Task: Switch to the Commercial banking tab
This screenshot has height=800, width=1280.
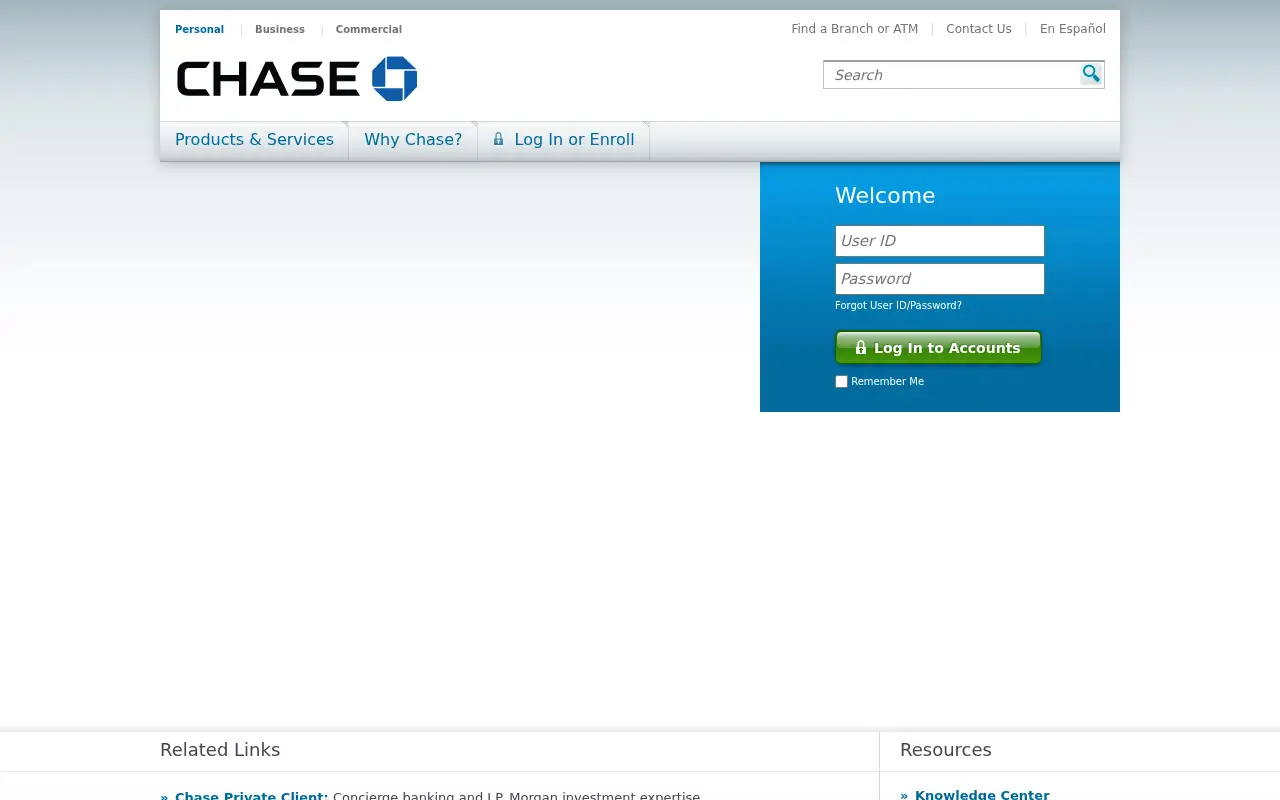Action: coord(369,29)
